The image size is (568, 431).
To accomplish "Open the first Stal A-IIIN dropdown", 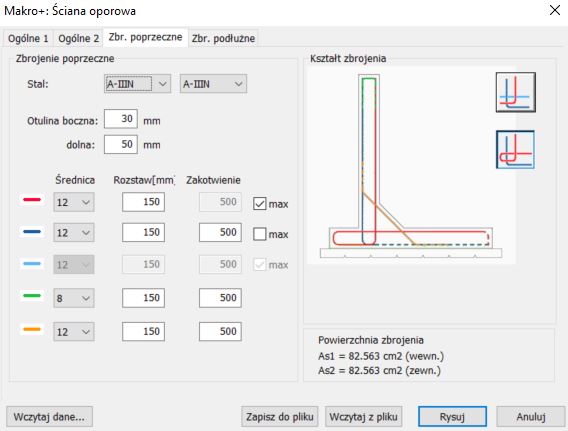I will pos(137,84).
